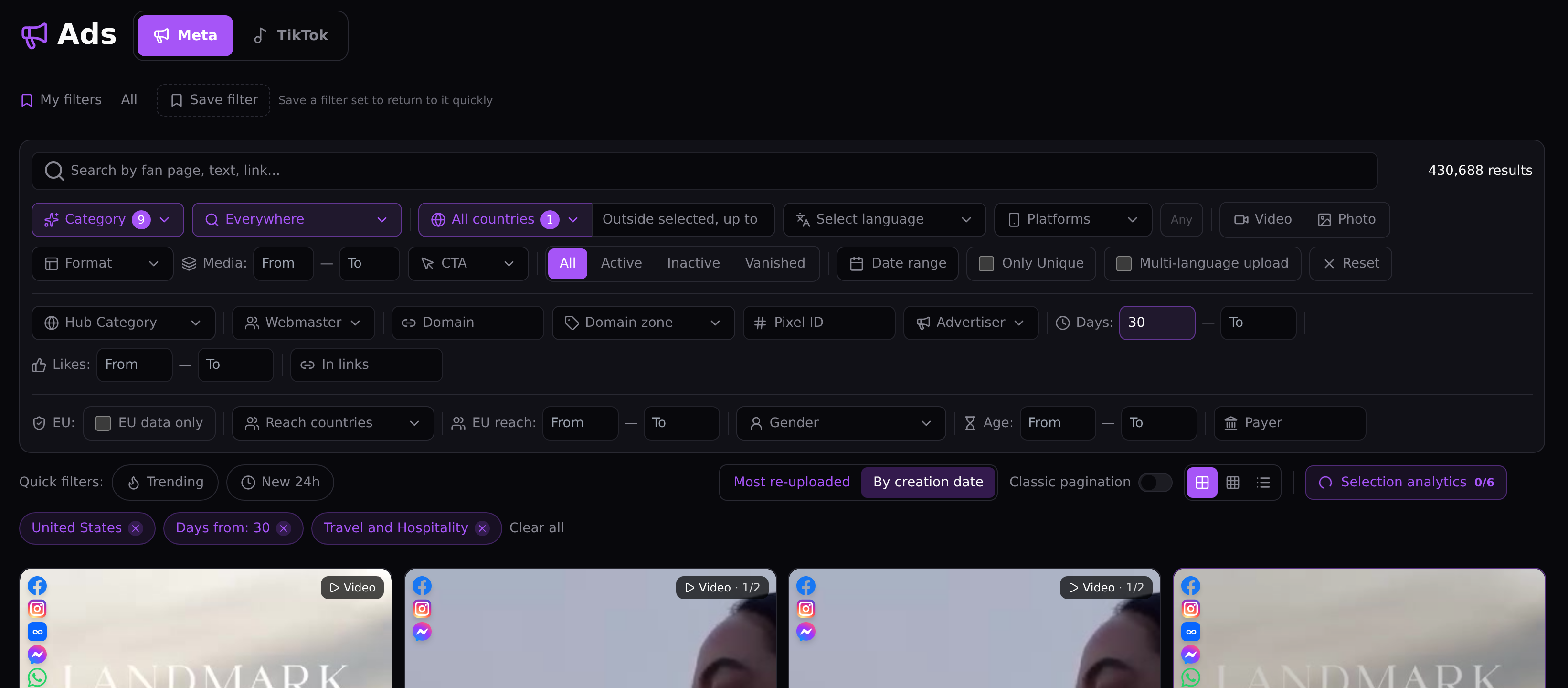Select the Meta tab
1568x688 pixels.
185,36
